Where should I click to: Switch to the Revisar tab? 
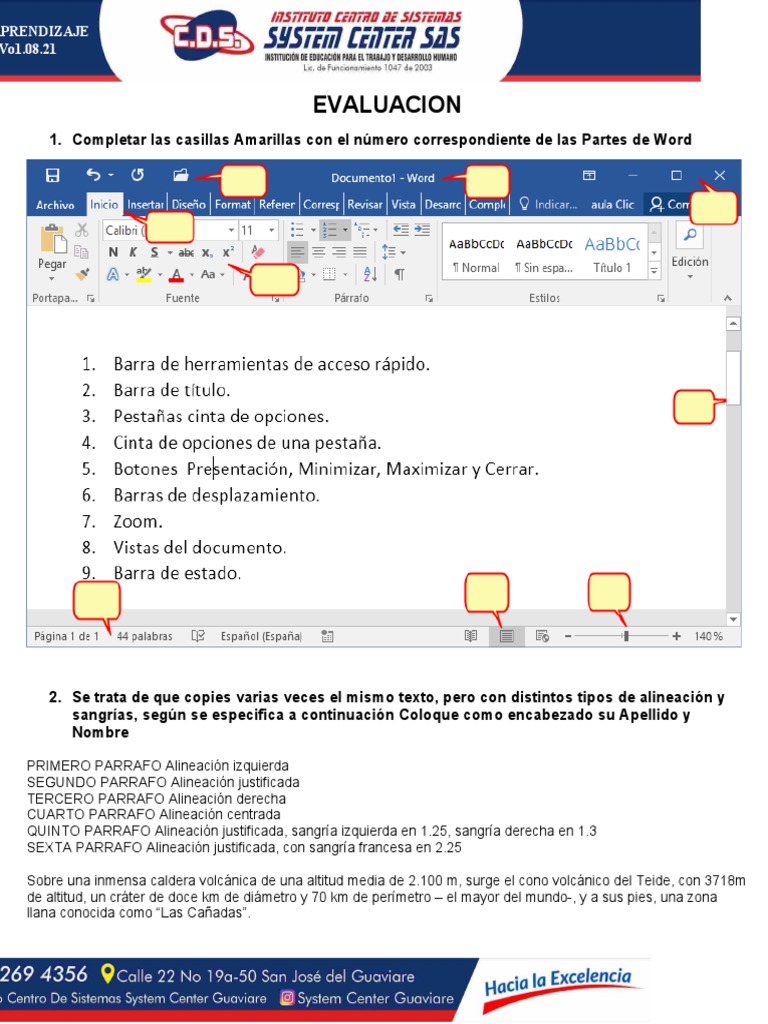click(x=364, y=204)
